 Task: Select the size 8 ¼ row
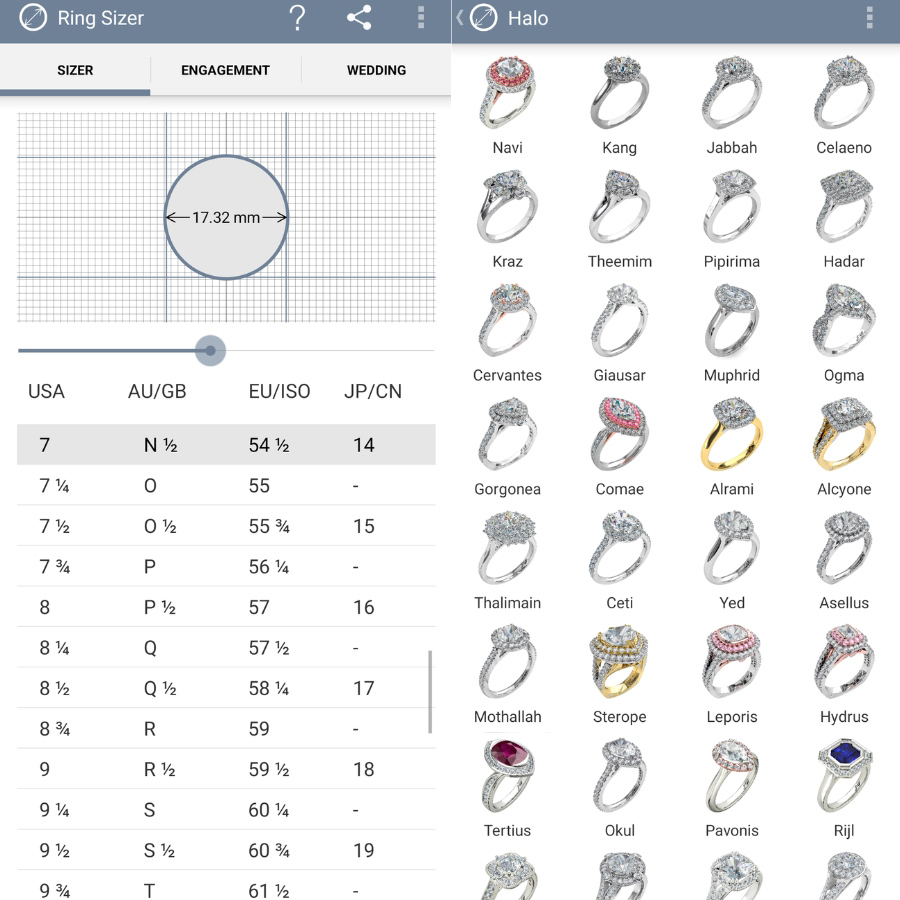[x=226, y=647]
